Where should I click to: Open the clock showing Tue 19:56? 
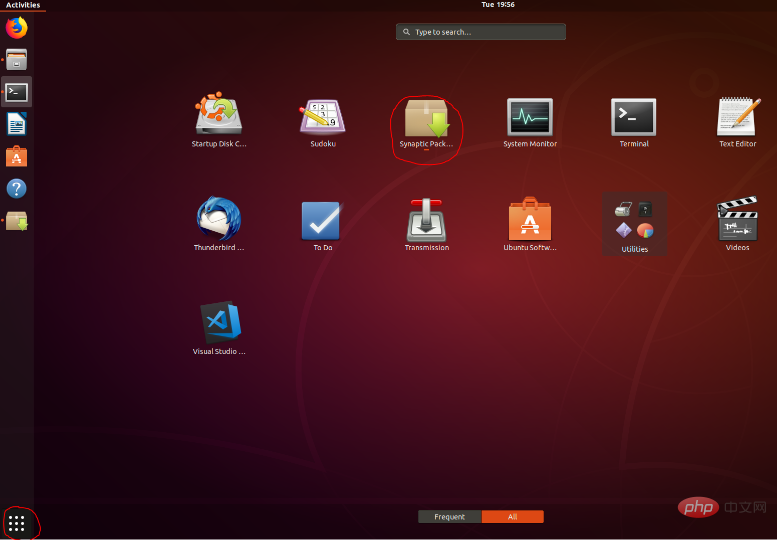(498, 4)
